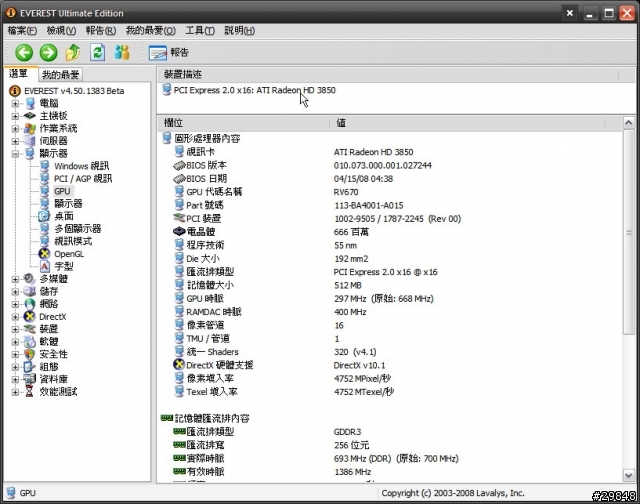Click the 裝置 devices icon
Screen dimensions: 640x504
(x=29, y=329)
